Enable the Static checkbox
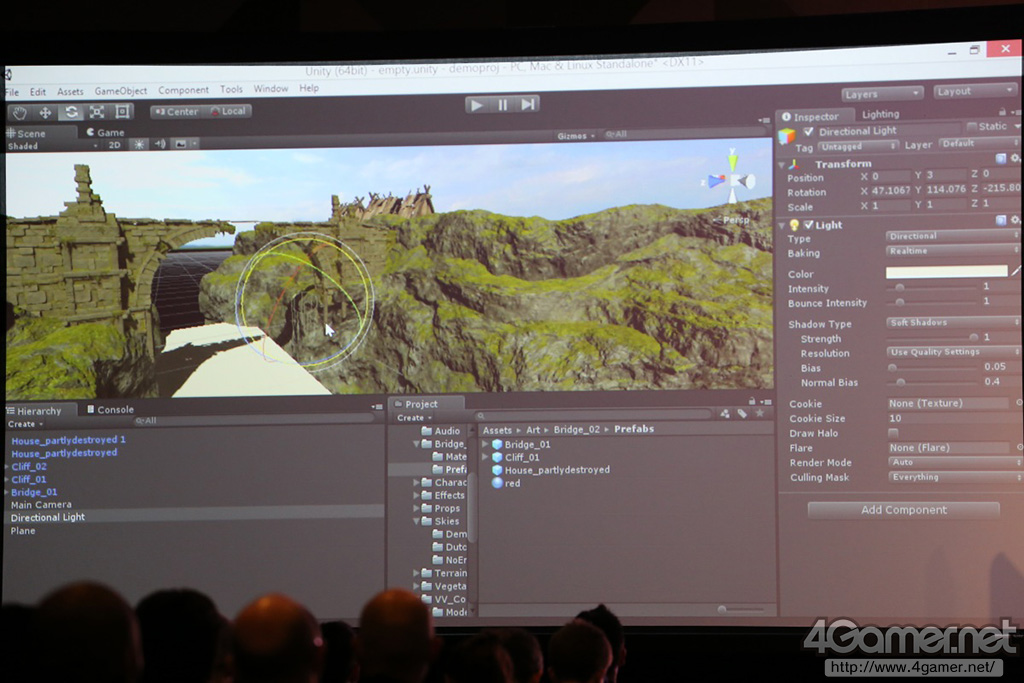The width and height of the screenshot is (1024, 683). [x=972, y=126]
